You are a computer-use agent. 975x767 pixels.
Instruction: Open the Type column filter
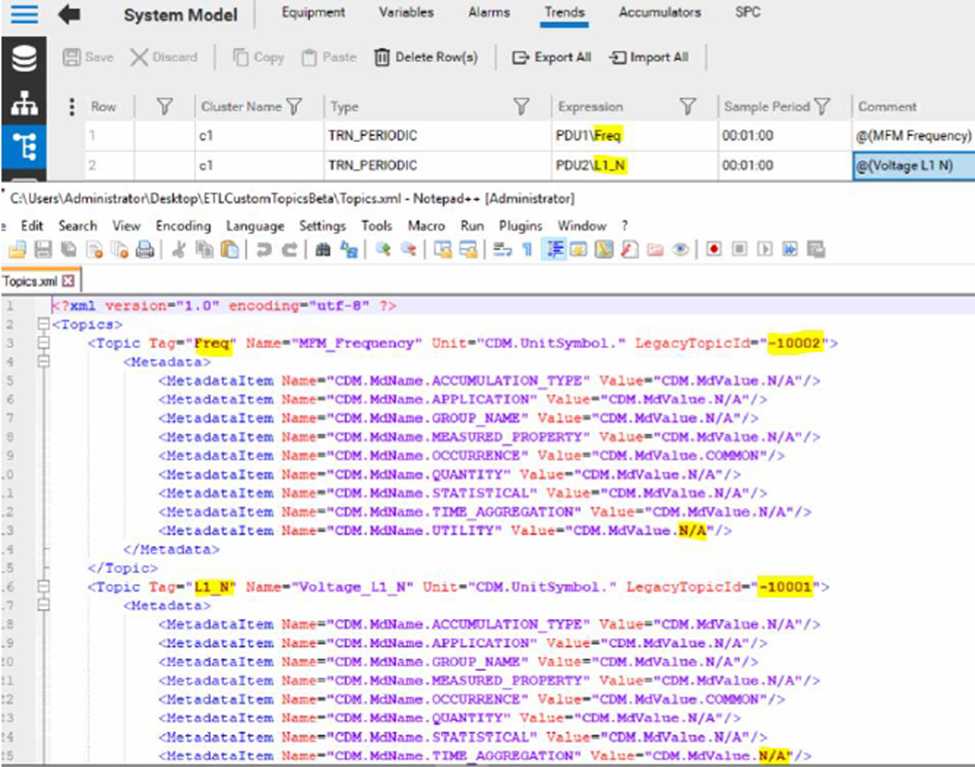pyautogui.click(x=521, y=107)
